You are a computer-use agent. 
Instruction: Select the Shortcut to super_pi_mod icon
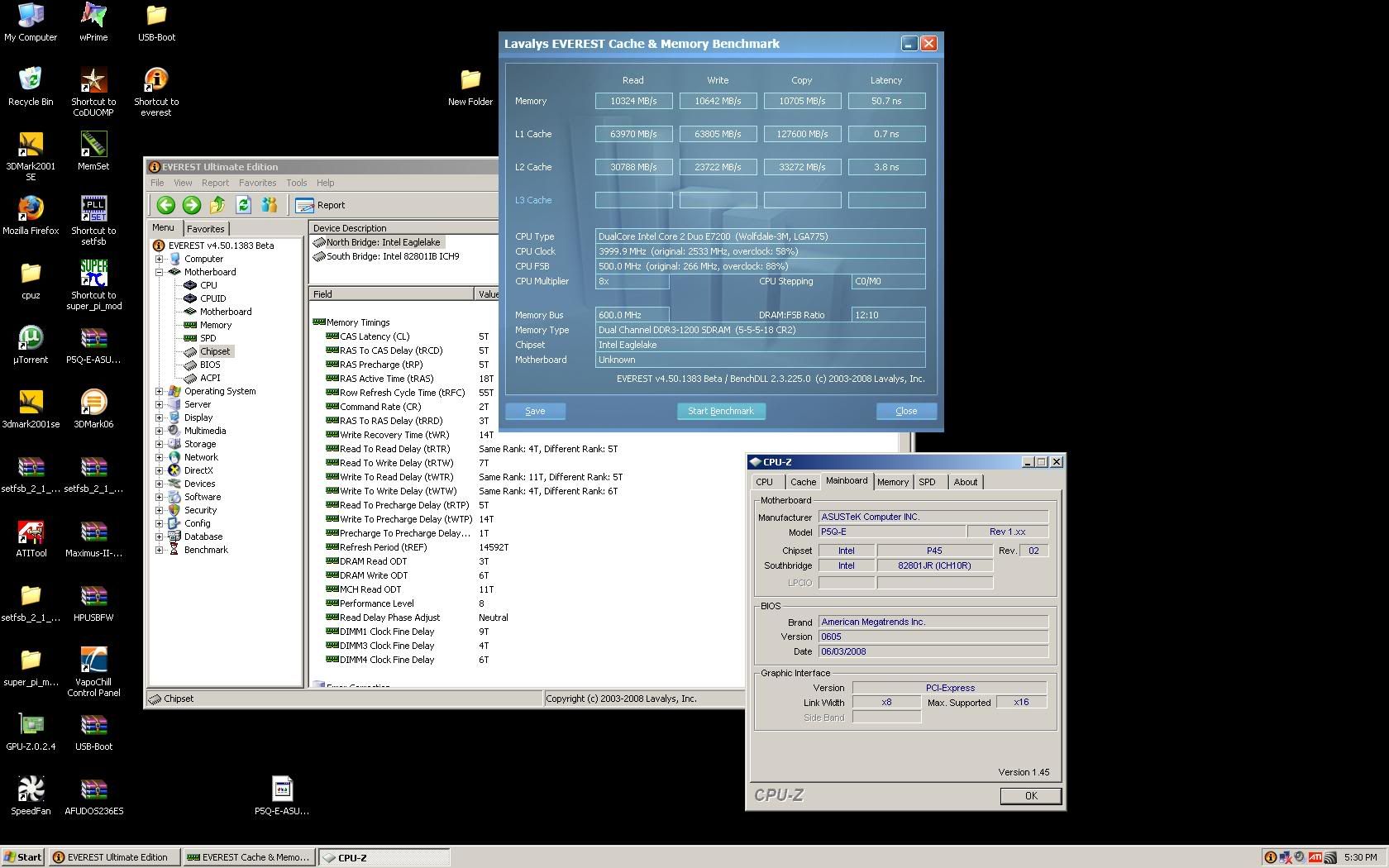[93, 285]
